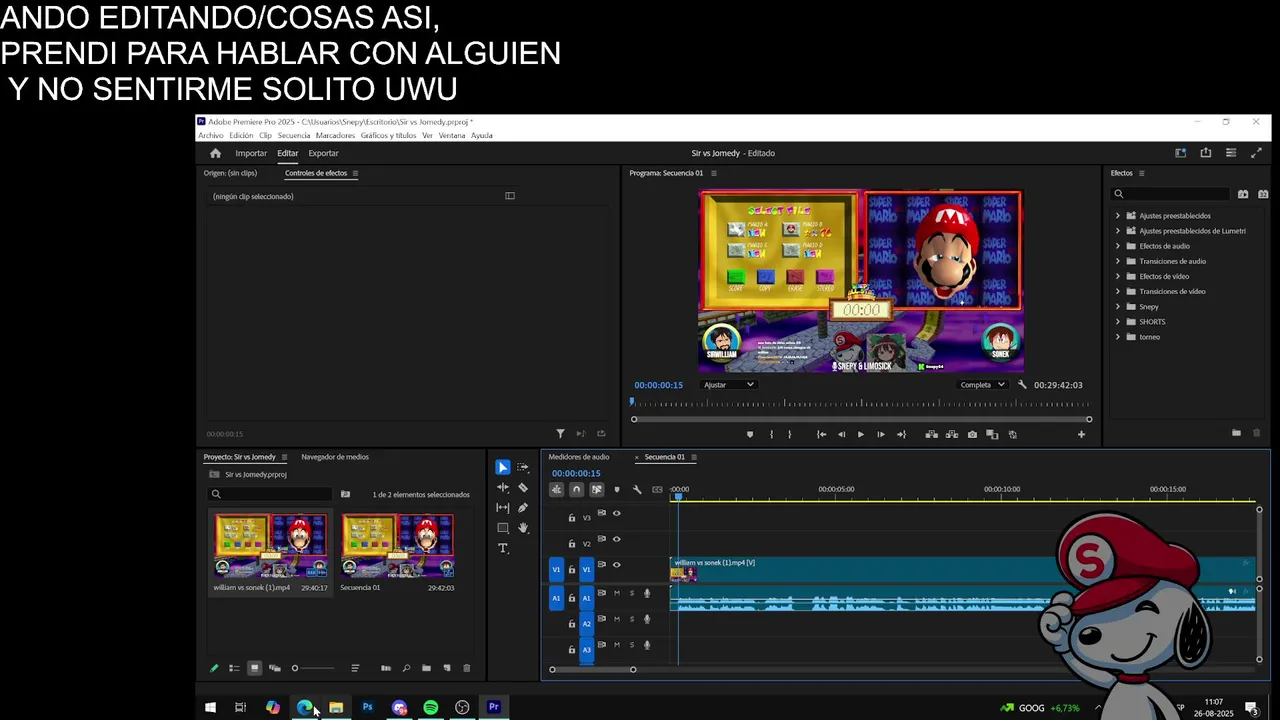Click Lift button in Program Monitor

coord(931,435)
